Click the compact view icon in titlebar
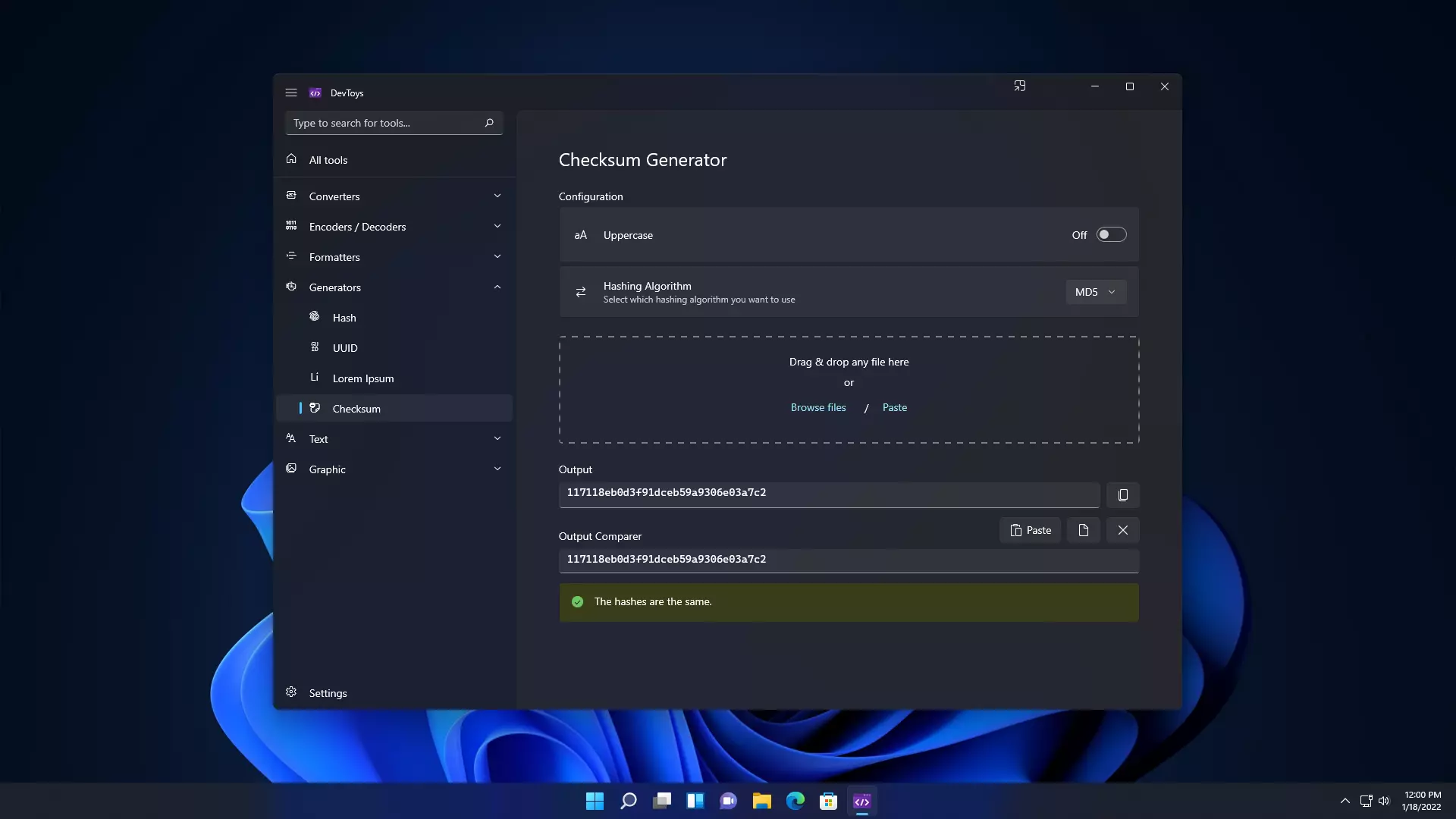Viewport: 1456px width, 819px height. point(1019,86)
